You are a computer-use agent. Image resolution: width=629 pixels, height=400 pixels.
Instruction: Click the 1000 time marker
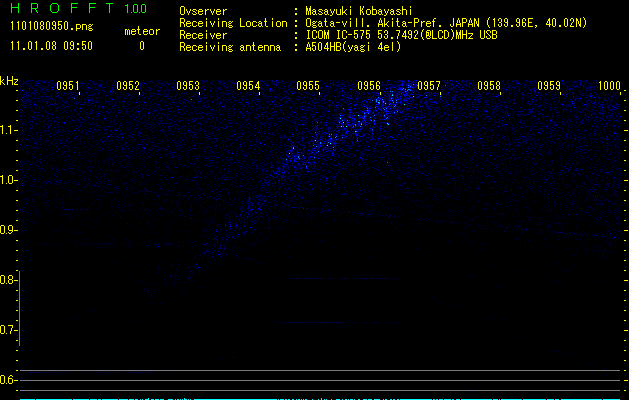[609, 86]
